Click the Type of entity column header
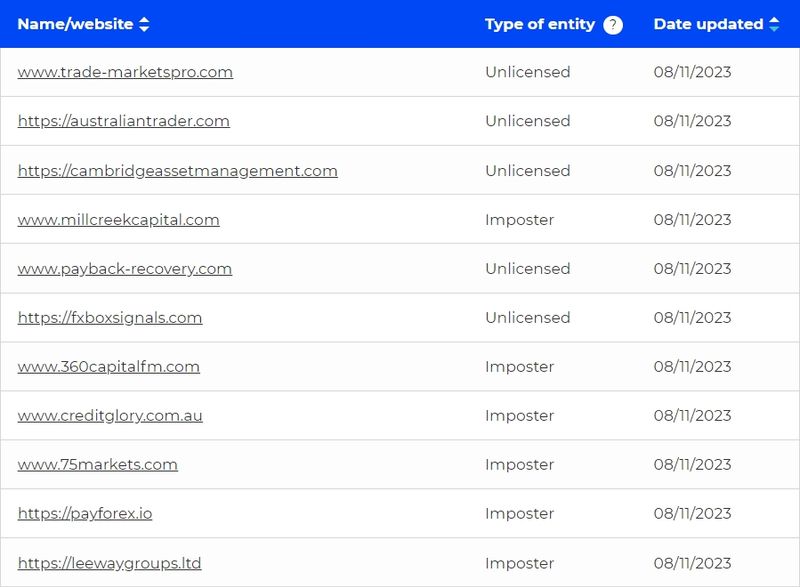The image size is (800, 587). (x=540, y=24)
